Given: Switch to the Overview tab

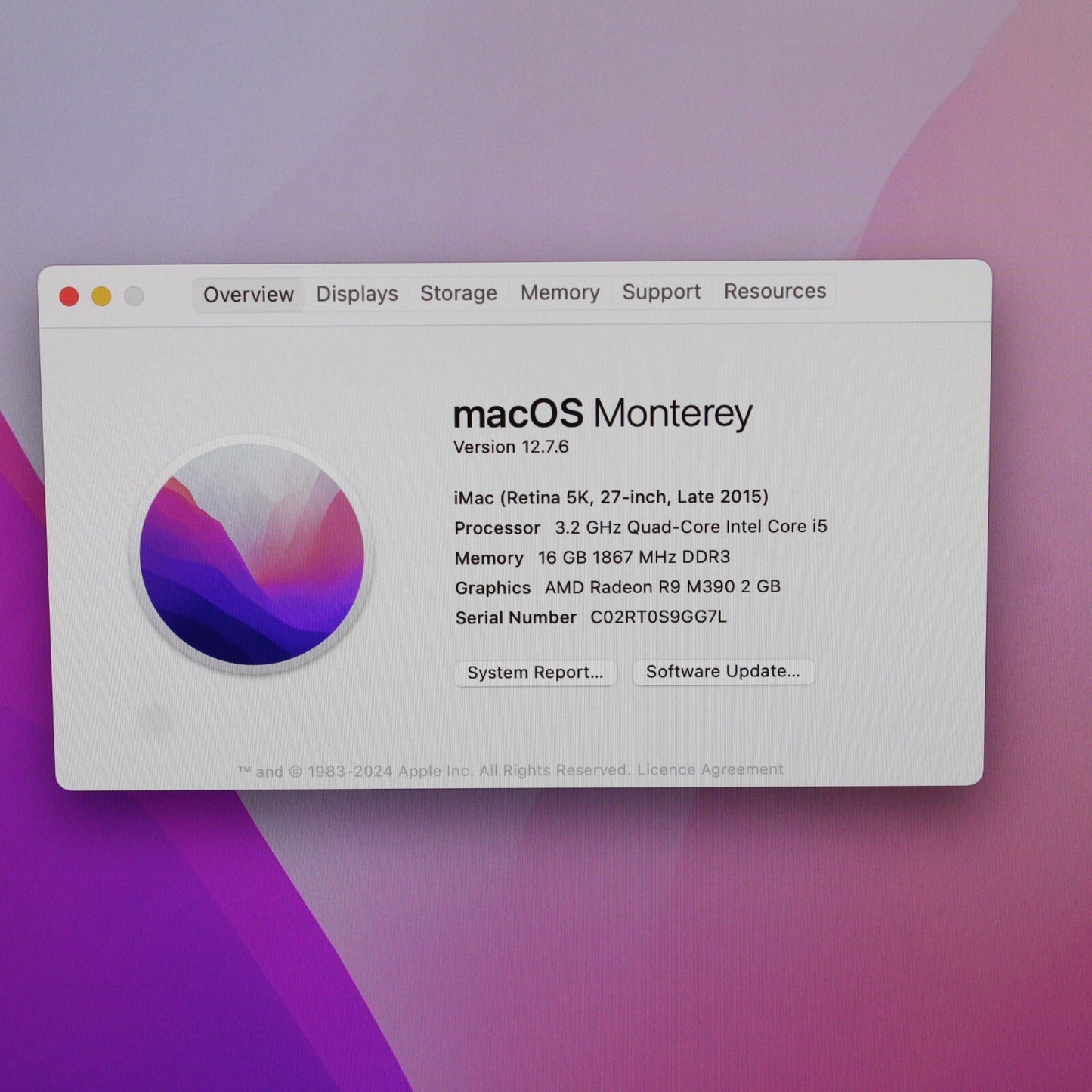Looking at the screenshot, I should tap(248, 294).
